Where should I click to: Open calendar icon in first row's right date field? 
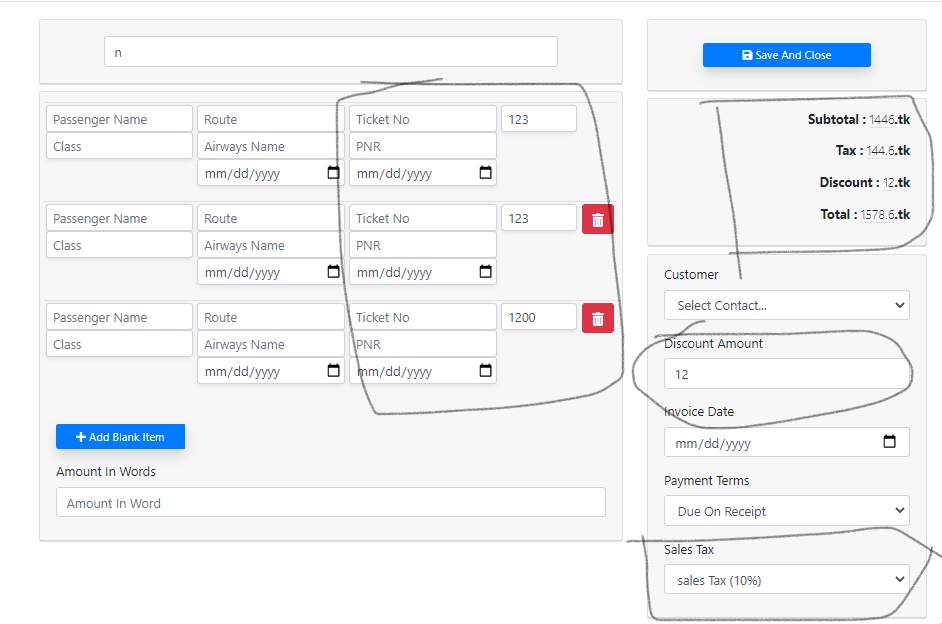tap(485, 173)
